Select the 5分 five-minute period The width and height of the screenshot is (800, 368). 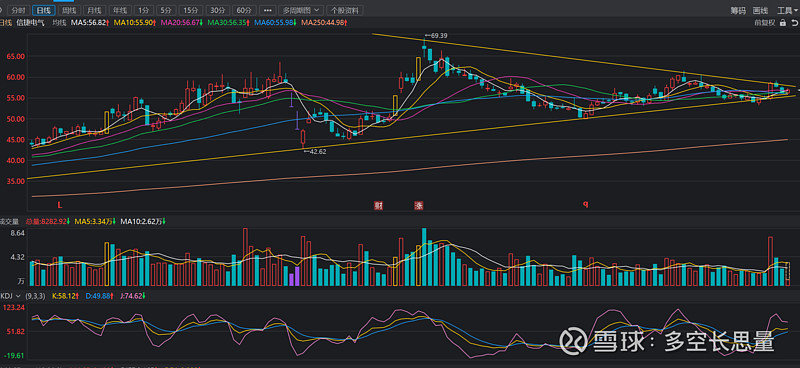(x=165, y=10)
